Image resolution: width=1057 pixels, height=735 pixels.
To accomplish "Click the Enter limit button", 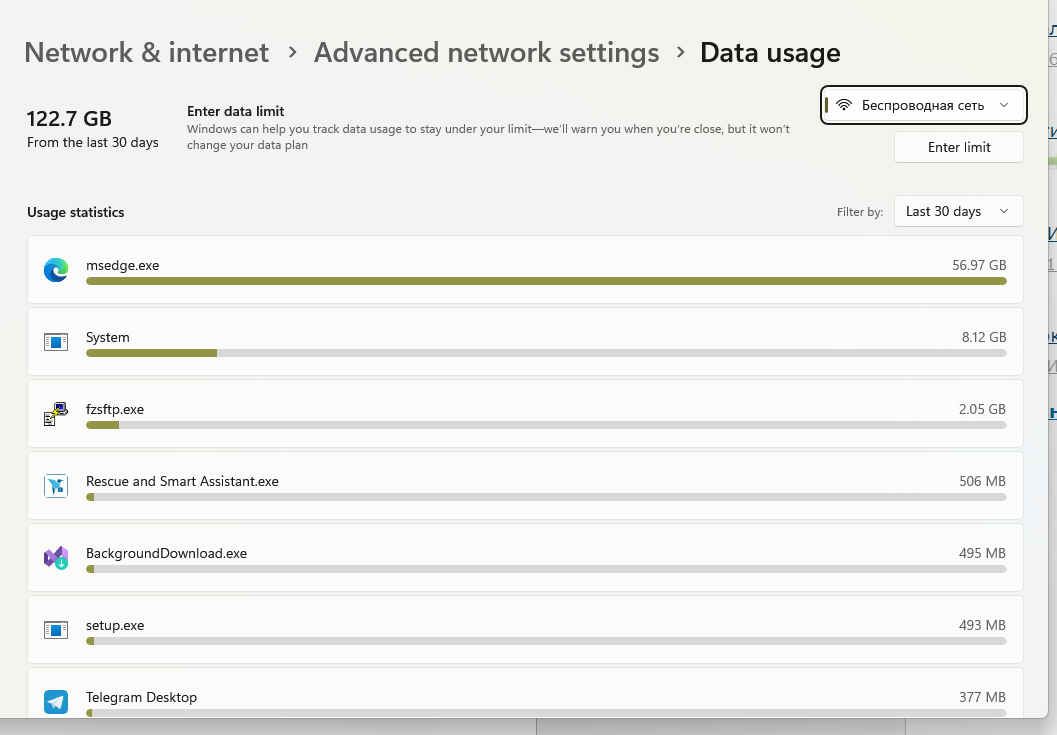I will tap(959, 147).
